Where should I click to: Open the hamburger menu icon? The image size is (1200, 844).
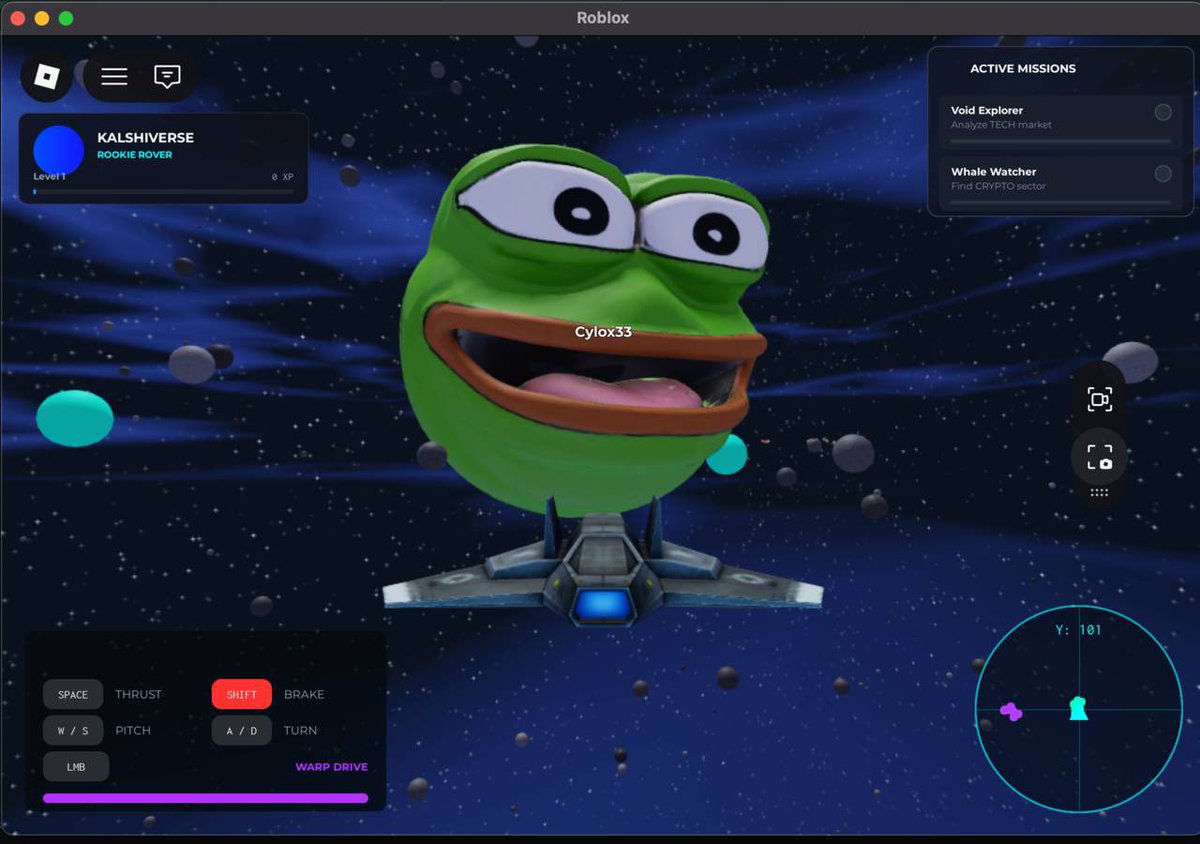pos(114,77)
